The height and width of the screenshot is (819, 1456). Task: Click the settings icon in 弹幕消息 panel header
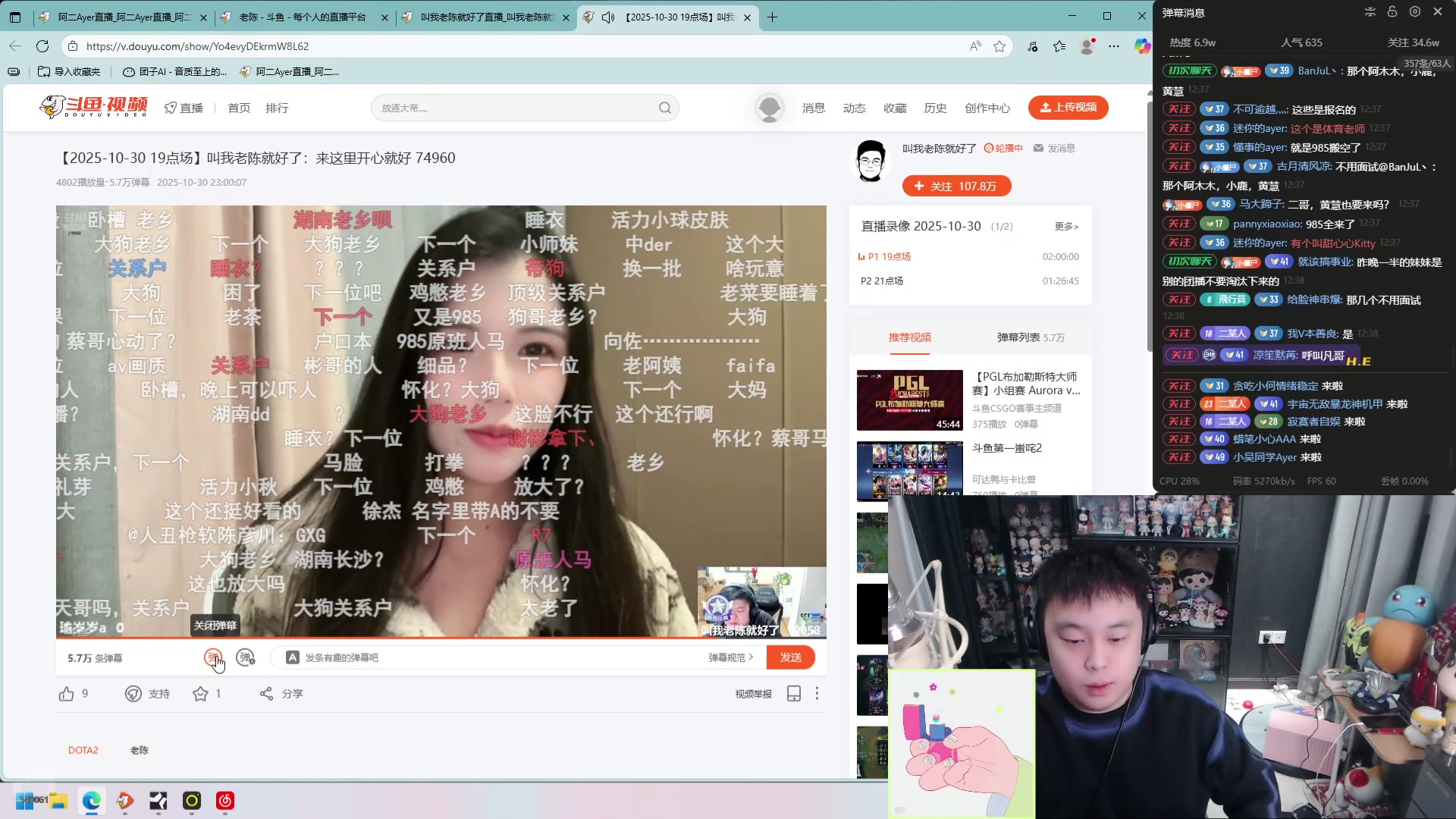click(1415, 11)
